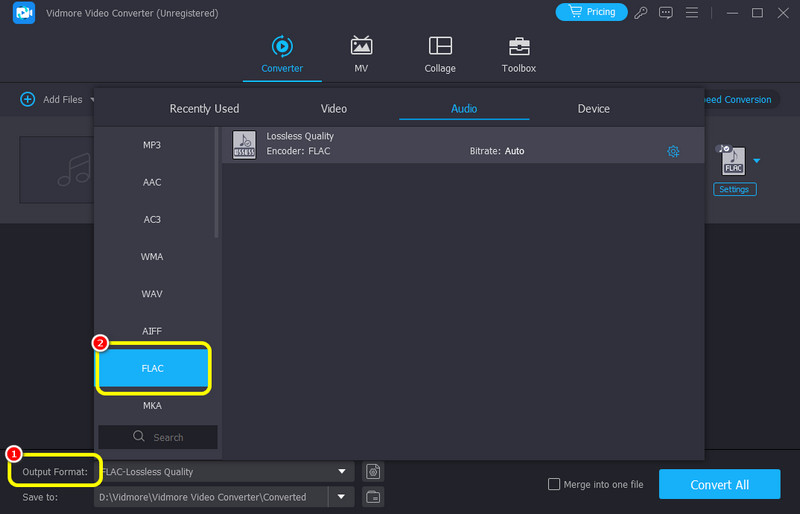
Task: Select WAV from the format list
Action: coord(152,294)
